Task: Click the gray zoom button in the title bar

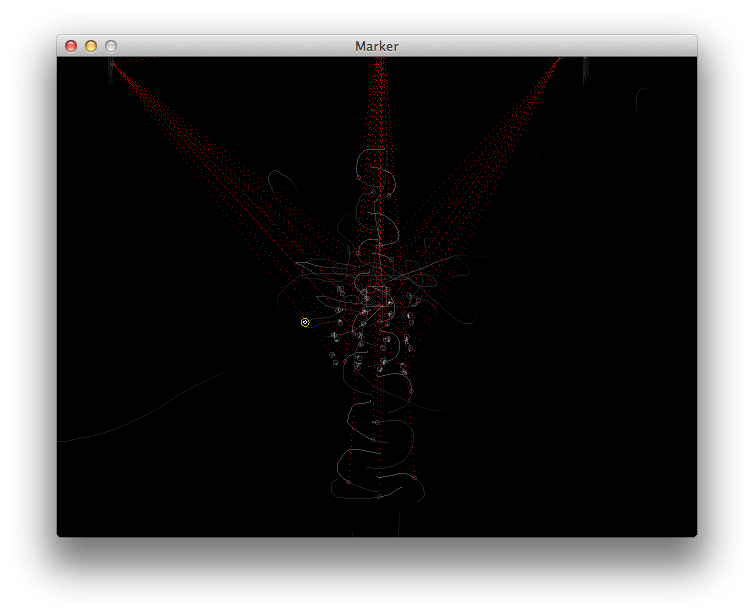Action: tap(111, 46)
